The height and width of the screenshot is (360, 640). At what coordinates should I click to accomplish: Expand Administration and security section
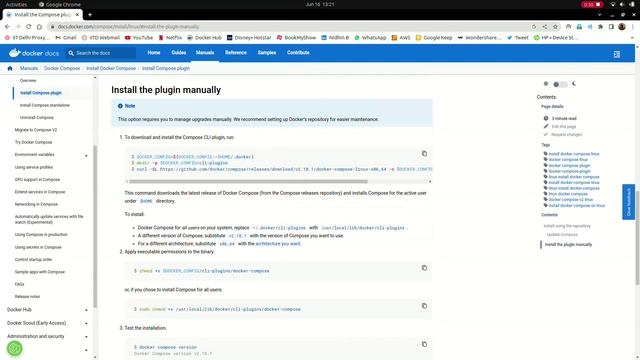point(86,337)
